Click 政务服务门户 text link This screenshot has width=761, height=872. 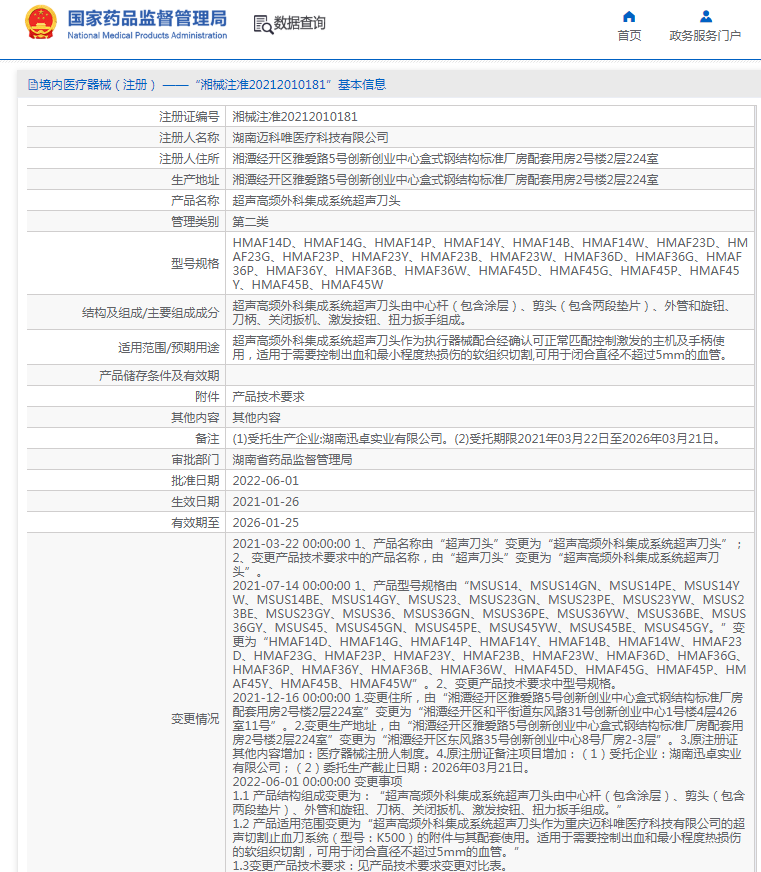705,36
